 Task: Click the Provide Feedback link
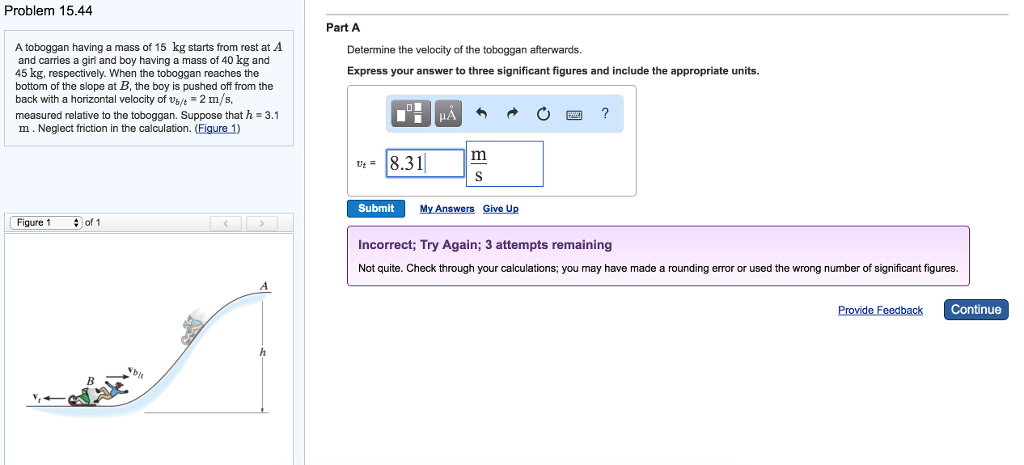[880, 310]
